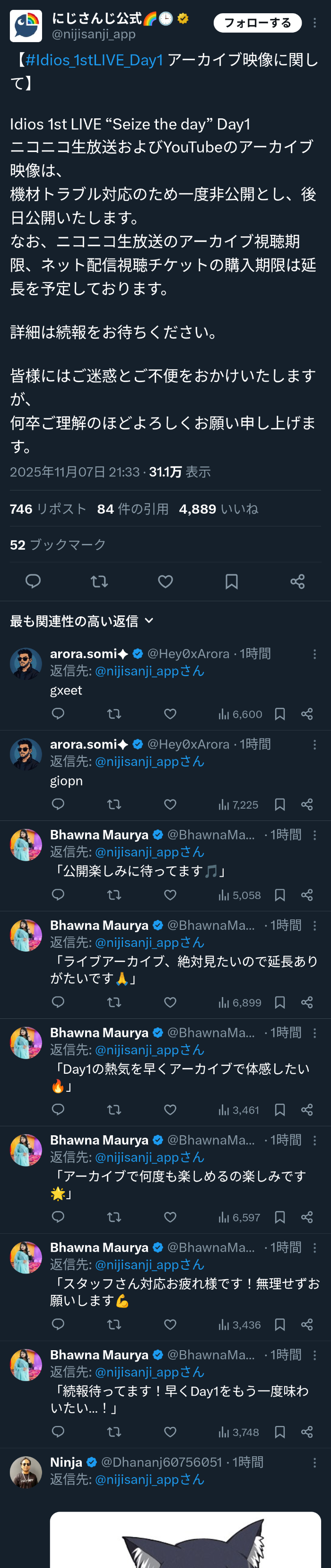View the 84 件の引用 quotes list

pyautogui.click(x=133, y=509)
